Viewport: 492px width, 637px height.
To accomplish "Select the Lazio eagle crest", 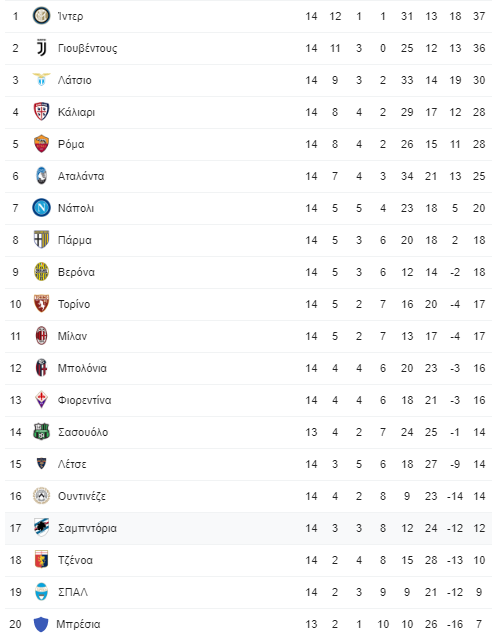I will point(41,80).
